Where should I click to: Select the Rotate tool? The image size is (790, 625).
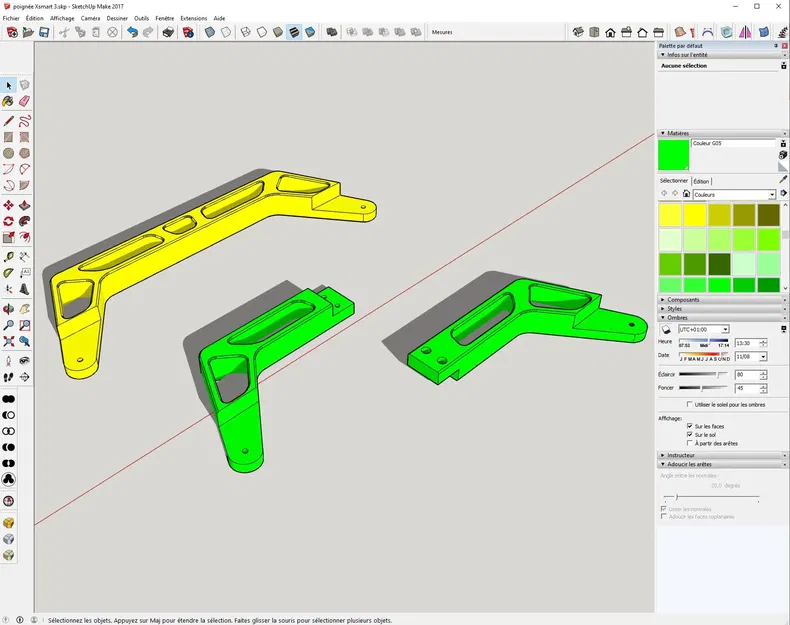9,221
